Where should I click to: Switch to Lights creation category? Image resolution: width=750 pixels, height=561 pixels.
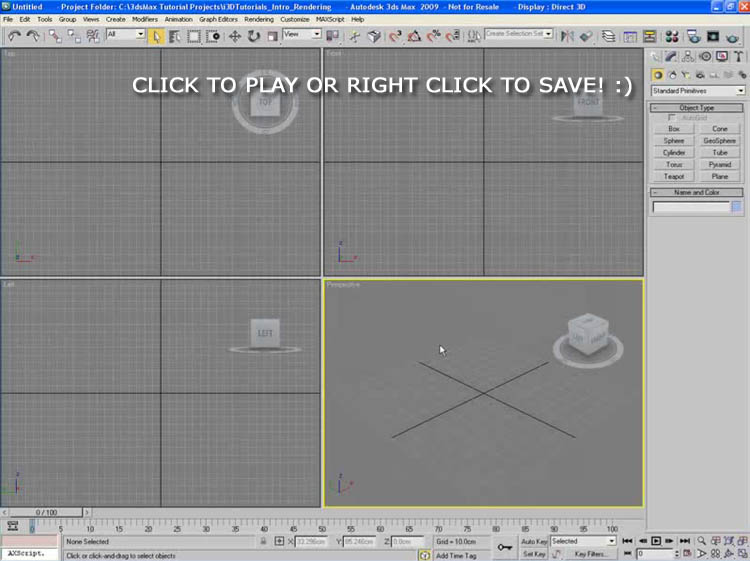pos(685,75)
